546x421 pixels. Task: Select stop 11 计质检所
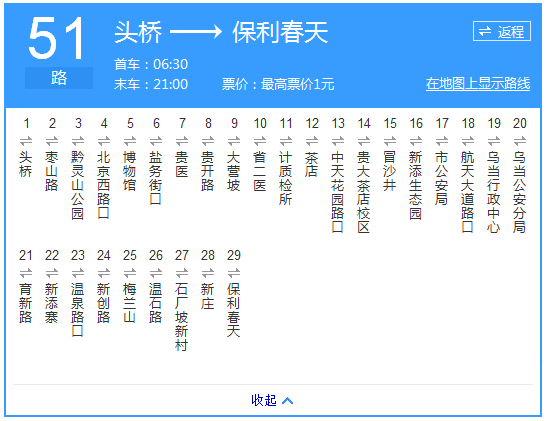point(286,178)
